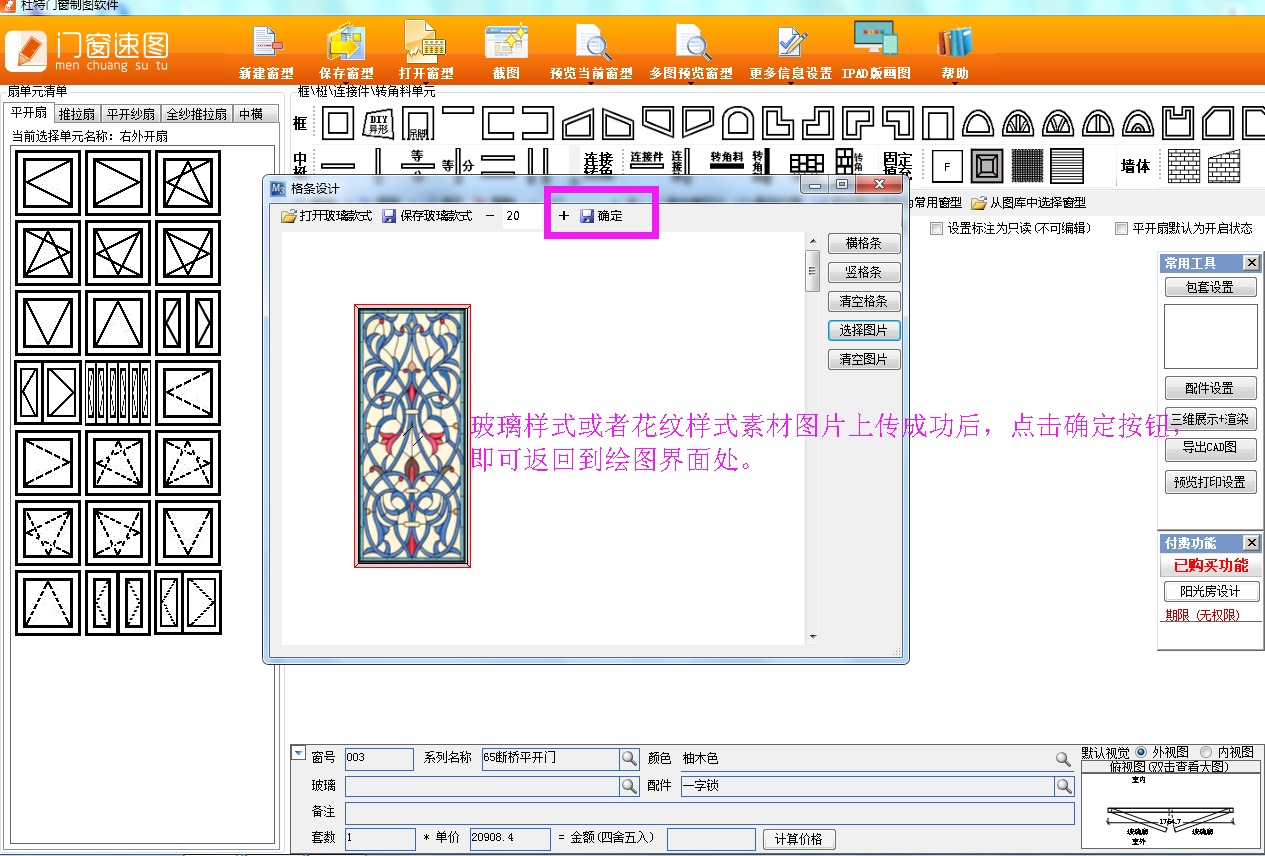This screenshot has width=1265, height=856.
Task: Select the downward solid triangle sash
Action: 47,323
